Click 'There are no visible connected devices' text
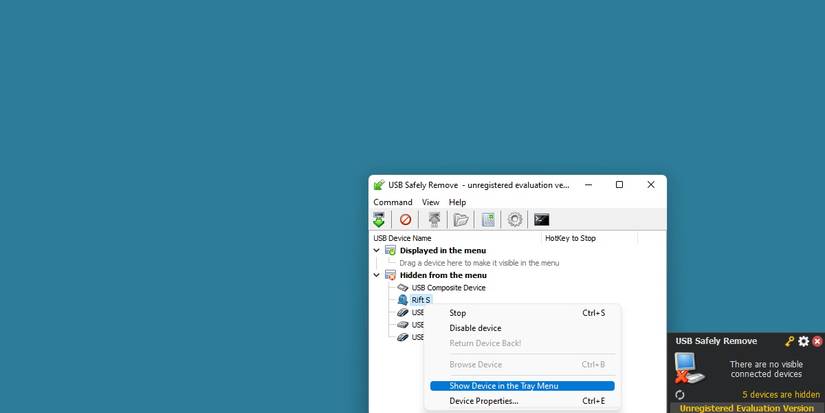 [x=766, y=369]
